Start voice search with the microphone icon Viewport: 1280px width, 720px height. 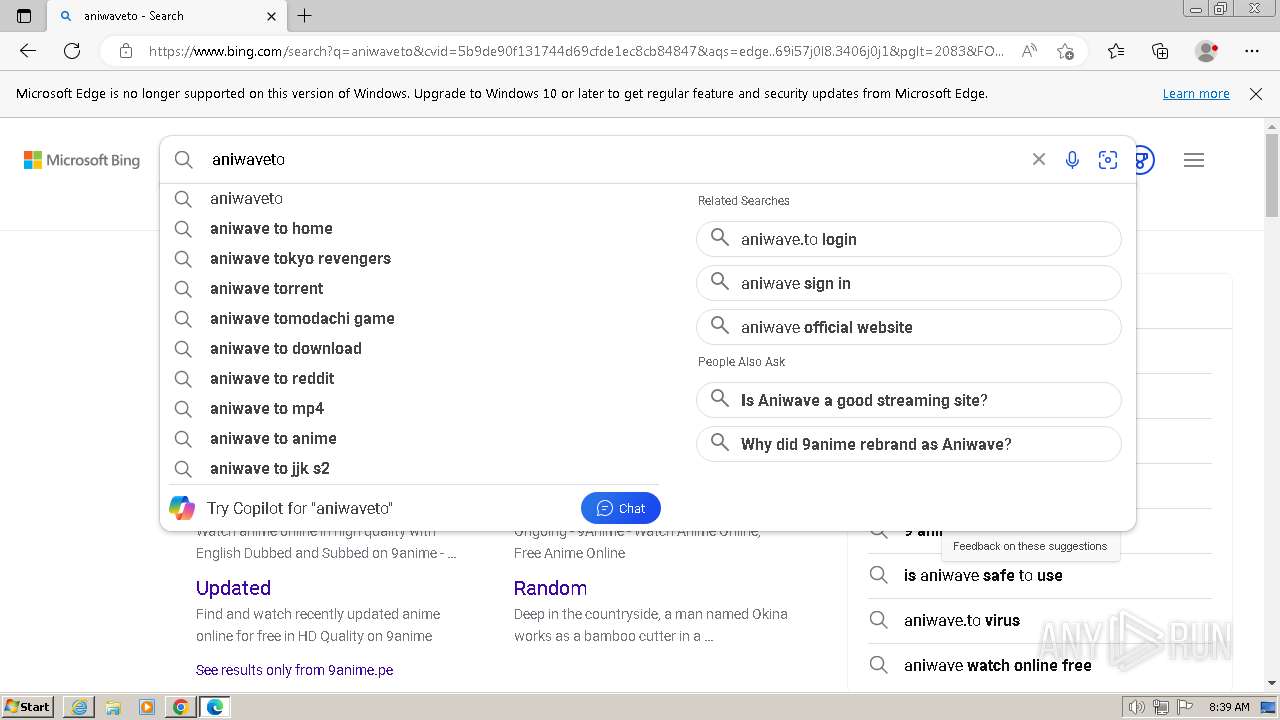coord(1072,160)
